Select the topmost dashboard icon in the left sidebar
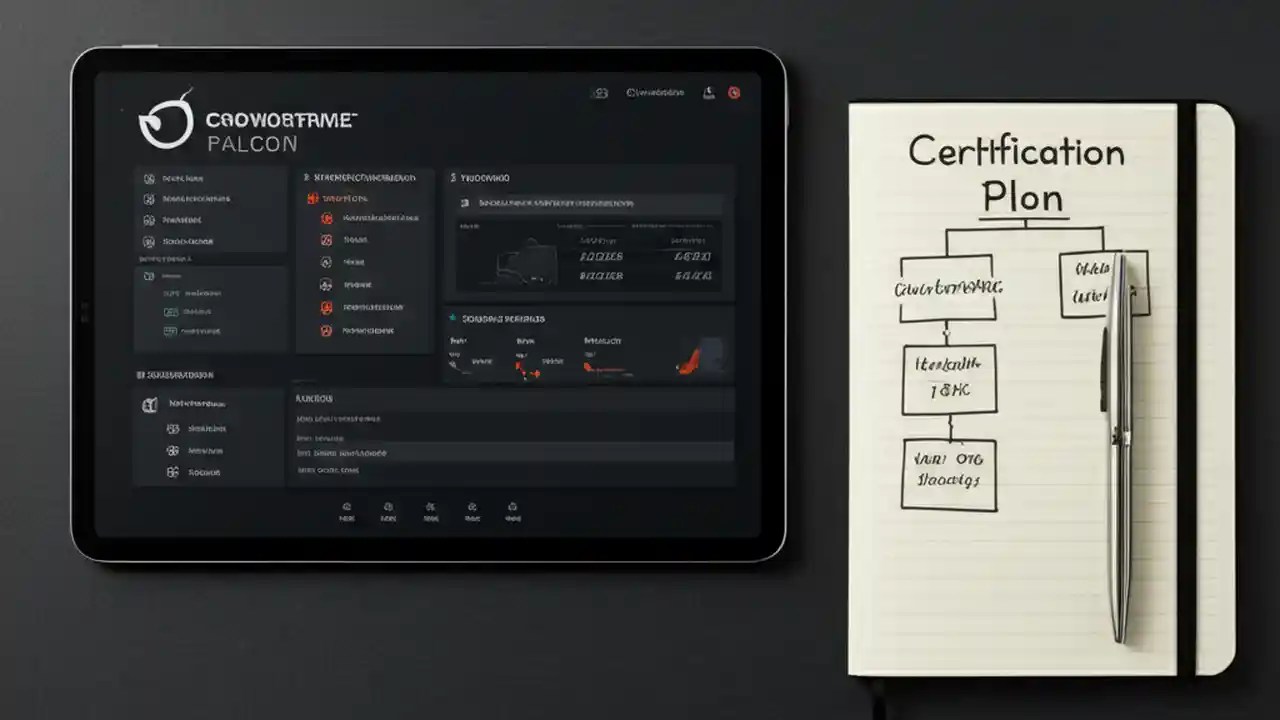This screenshot has height=720, width=1280. pos(148,178)
